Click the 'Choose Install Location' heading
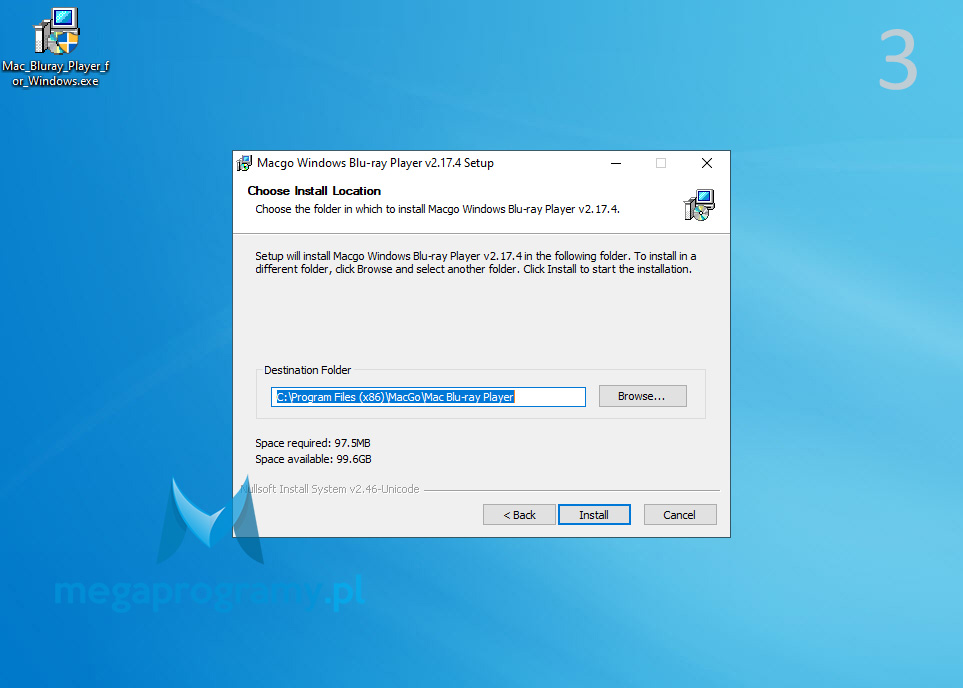 click(314, 191)
